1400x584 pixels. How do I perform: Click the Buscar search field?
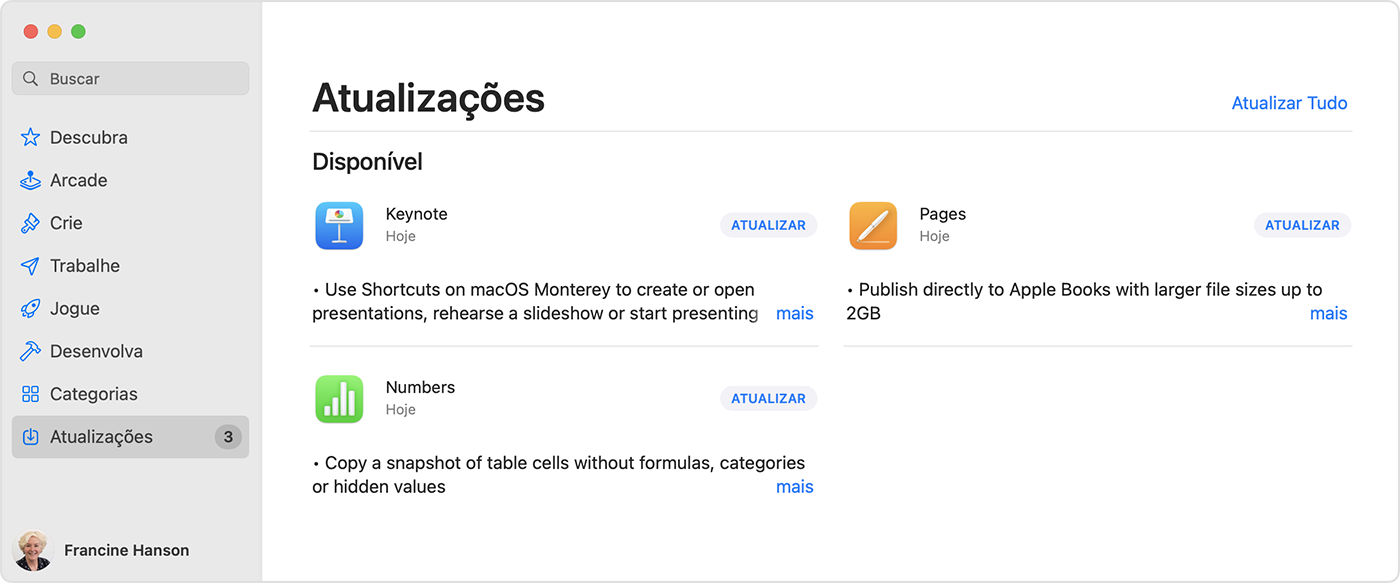130,79
